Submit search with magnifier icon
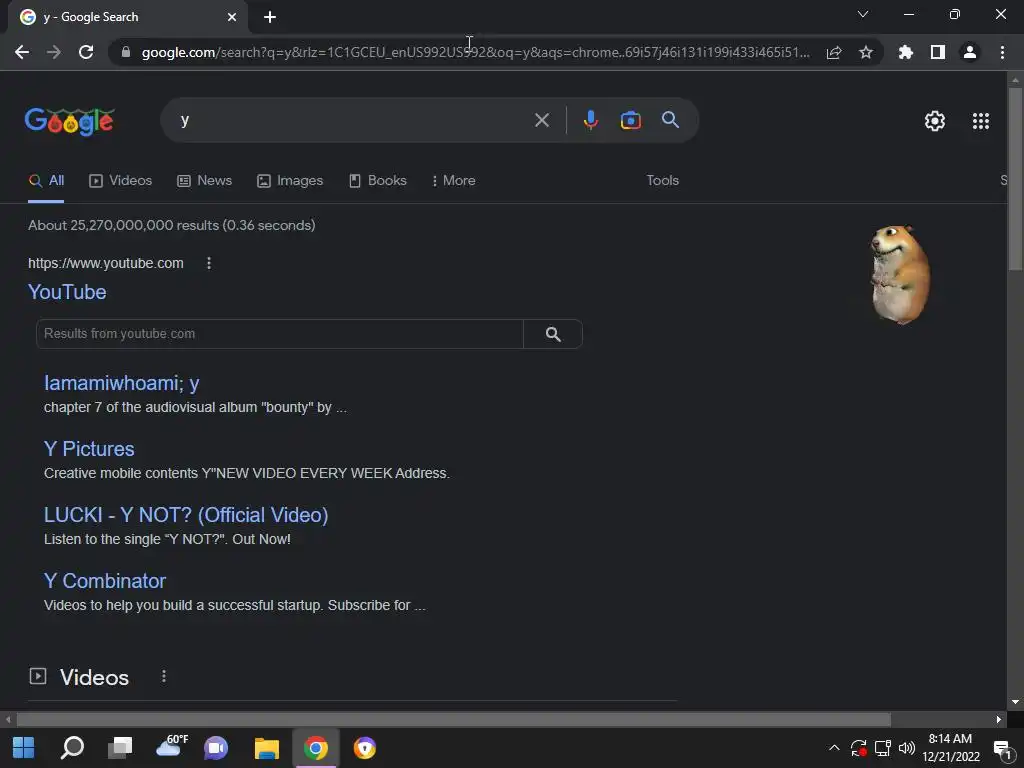1024x768 pixels. point(670,120)
